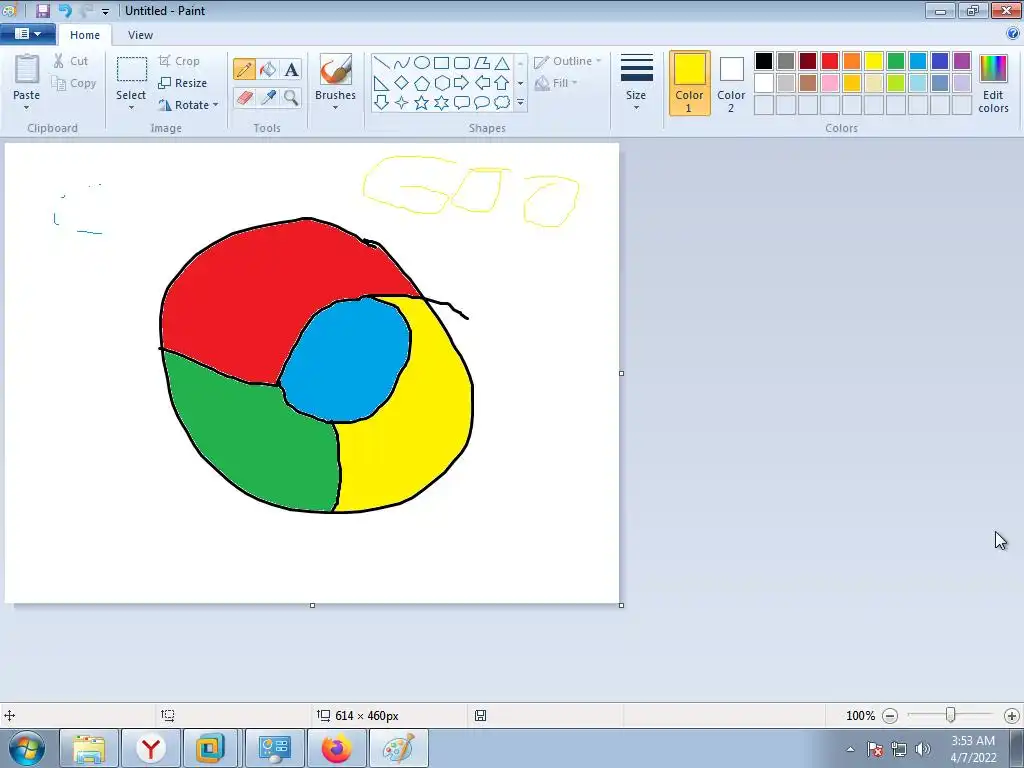Choose the Up arrow shape

pyautogui.click(x=502, y=83)
